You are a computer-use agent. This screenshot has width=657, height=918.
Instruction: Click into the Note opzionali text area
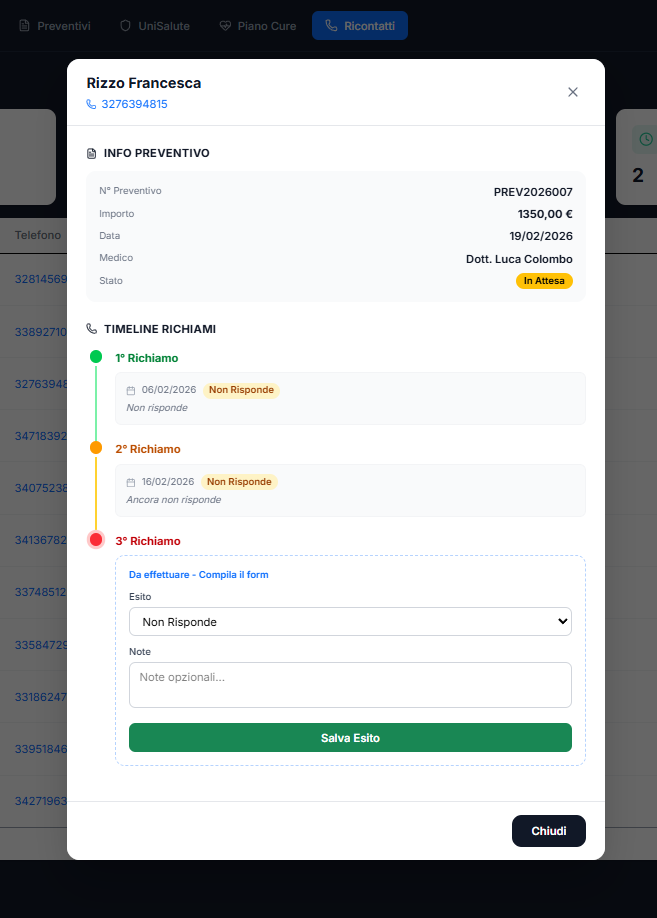pos(350,685)
